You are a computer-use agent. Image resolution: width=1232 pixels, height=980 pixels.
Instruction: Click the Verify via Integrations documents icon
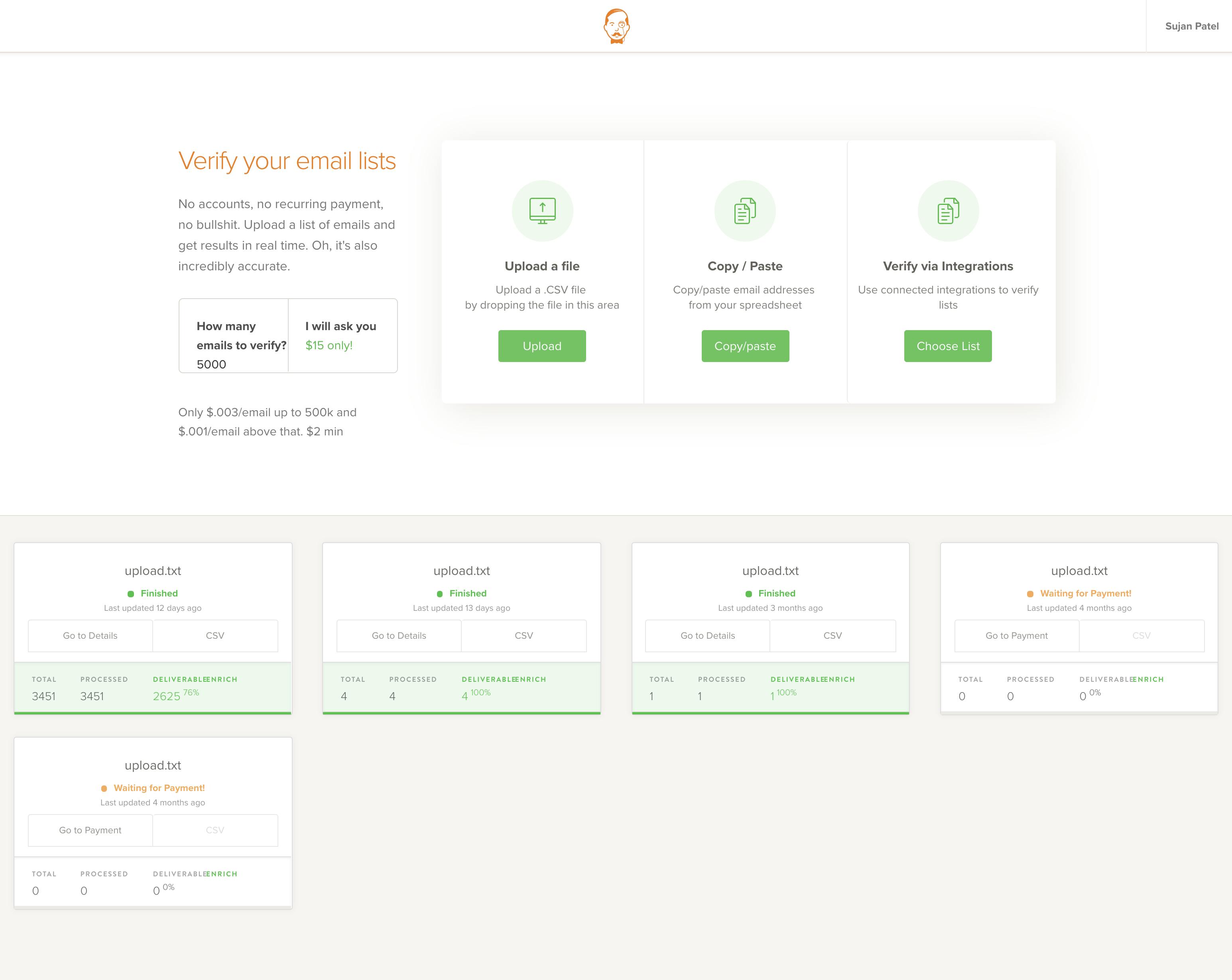pyautogui.click(x=948, y=211)
